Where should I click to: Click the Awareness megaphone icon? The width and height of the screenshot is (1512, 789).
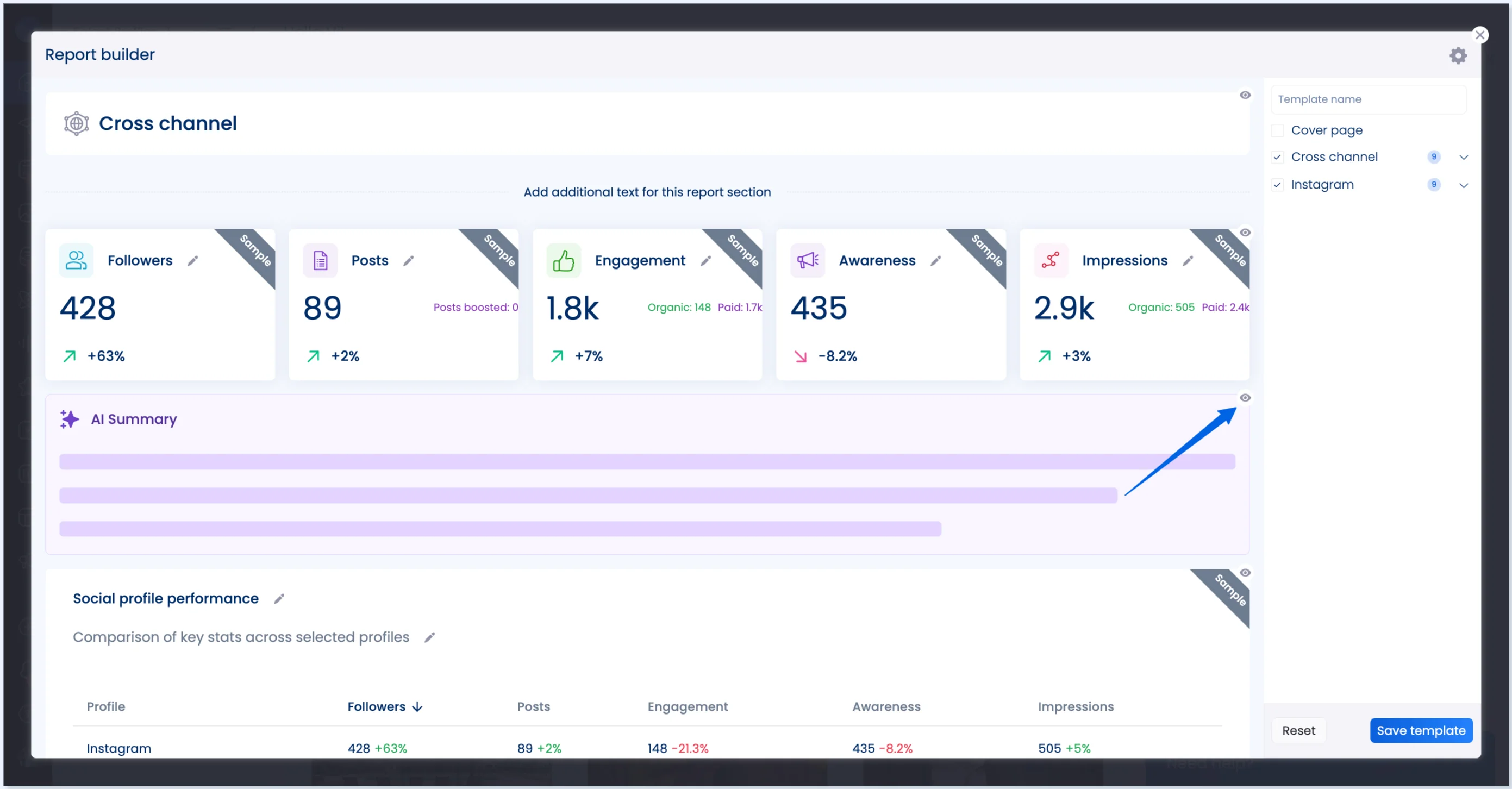[x=808, y=260]
